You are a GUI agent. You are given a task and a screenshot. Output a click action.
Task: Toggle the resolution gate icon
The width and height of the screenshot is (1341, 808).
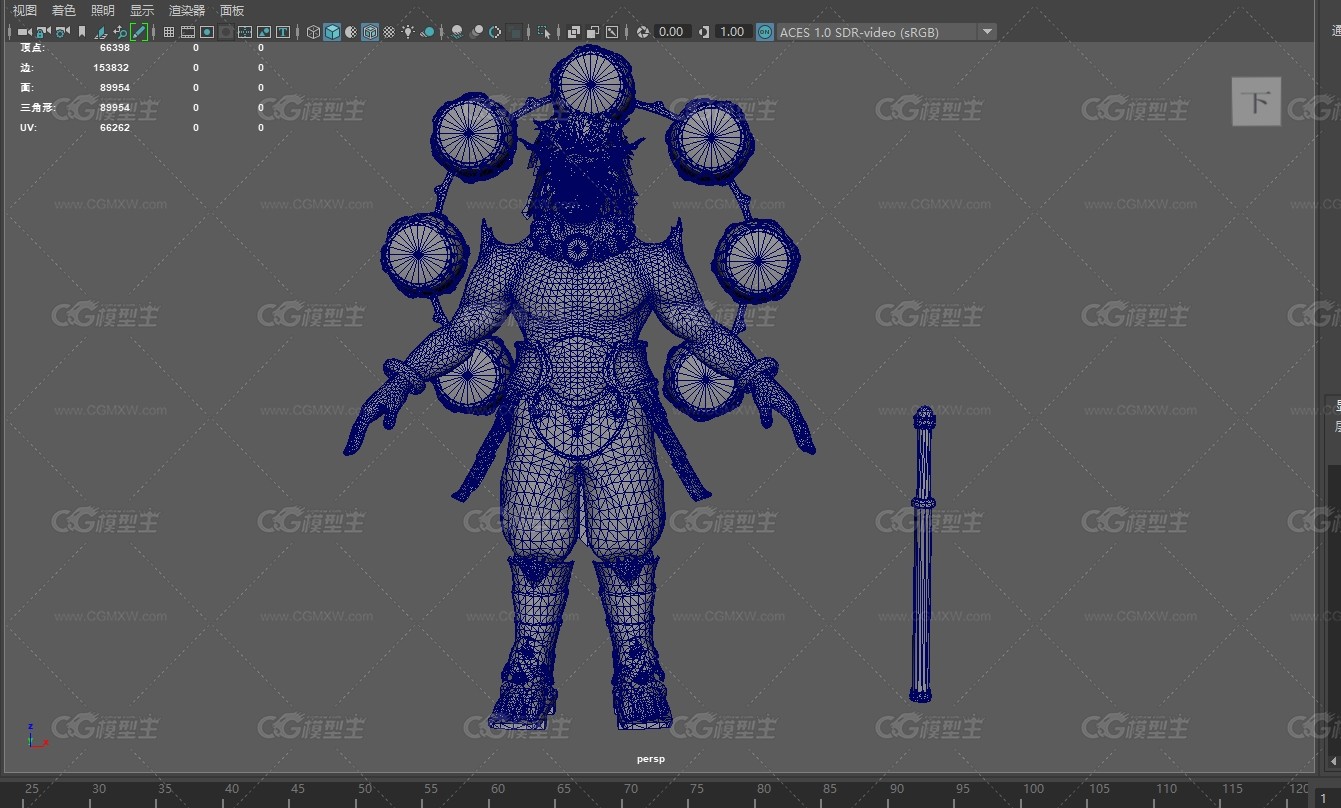click(x=207, y=32)
